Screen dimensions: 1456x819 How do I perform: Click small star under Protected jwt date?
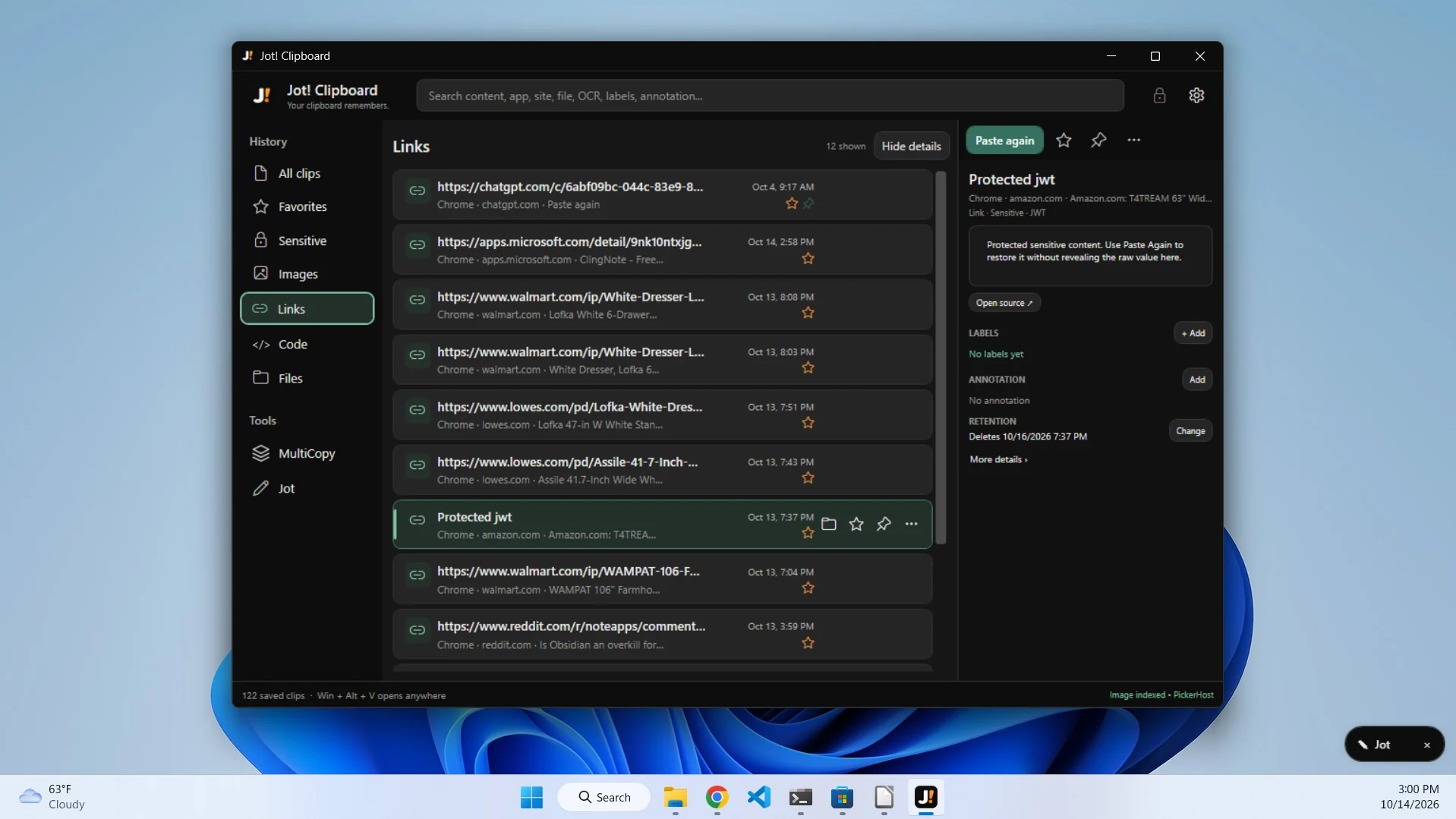(x=808, y=534)
